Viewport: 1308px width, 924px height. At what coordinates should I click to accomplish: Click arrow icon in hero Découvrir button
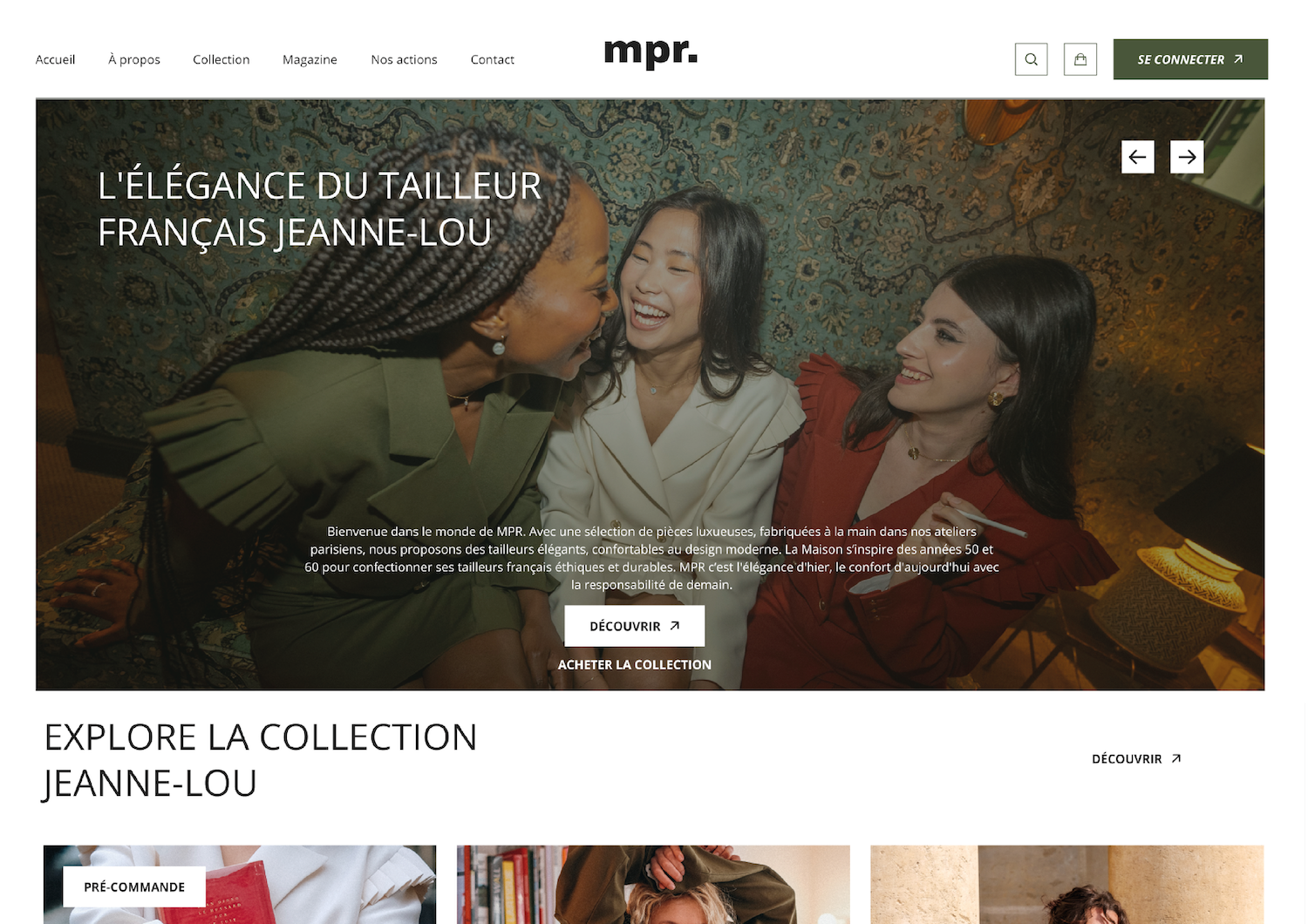(674, 626)
